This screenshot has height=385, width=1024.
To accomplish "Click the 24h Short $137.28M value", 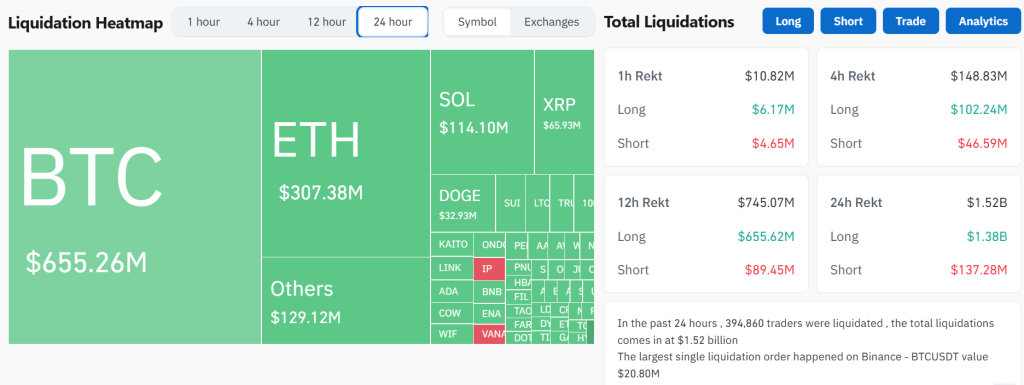I will [979, 270].
